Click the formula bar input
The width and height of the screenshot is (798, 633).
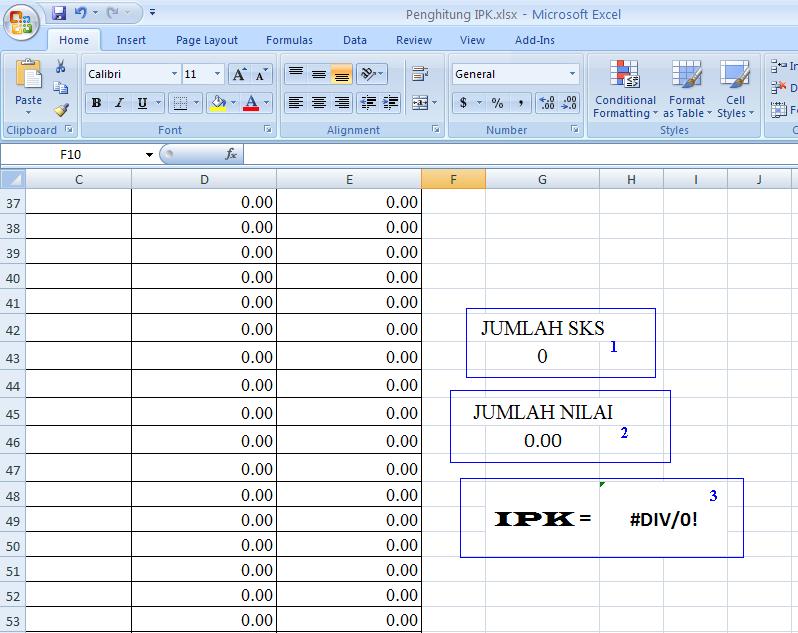tap(520, 154)
